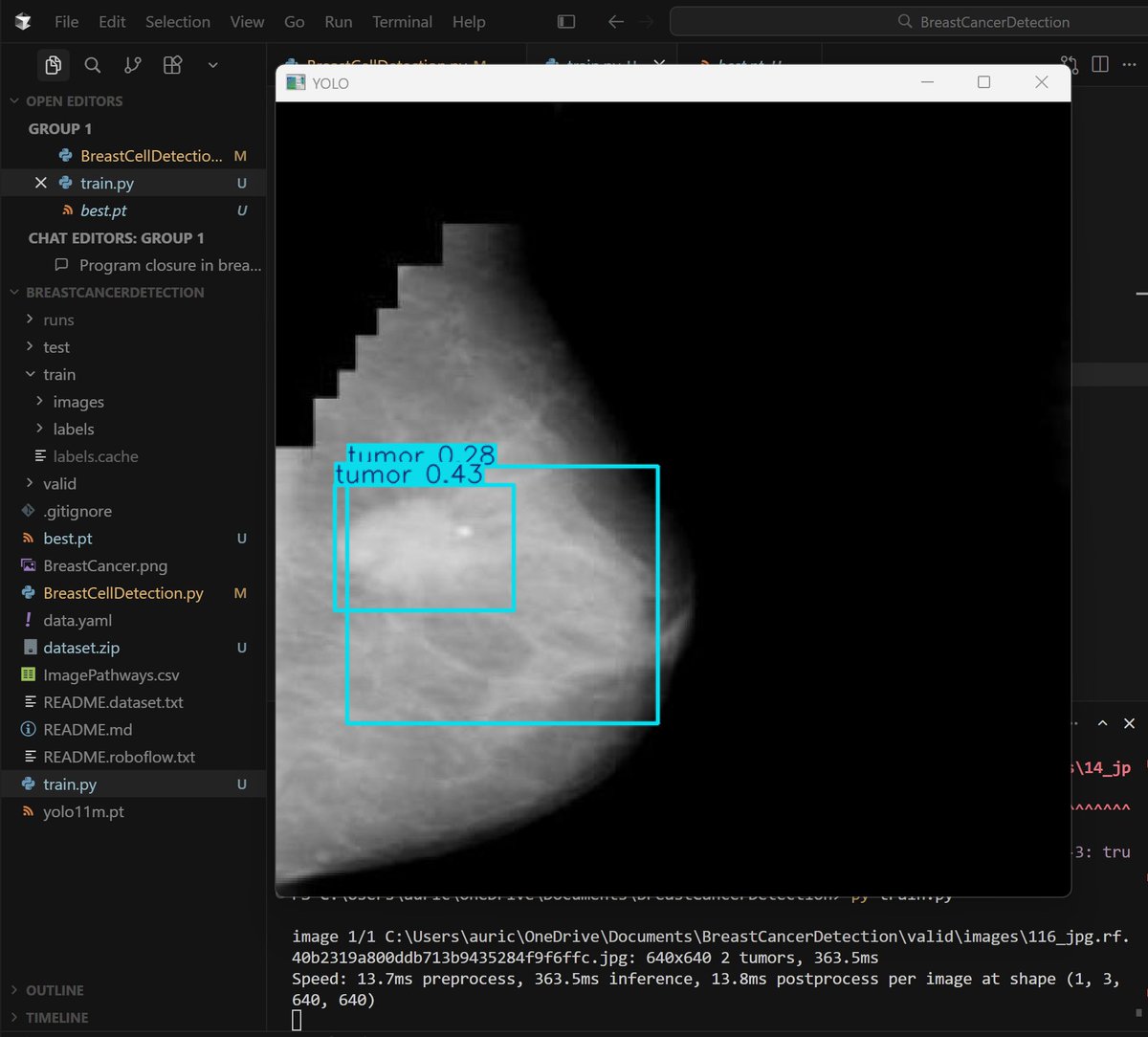Show additional views chevron in activity bar
This screenshot has height=1037, width=1148.
[212, 65]
